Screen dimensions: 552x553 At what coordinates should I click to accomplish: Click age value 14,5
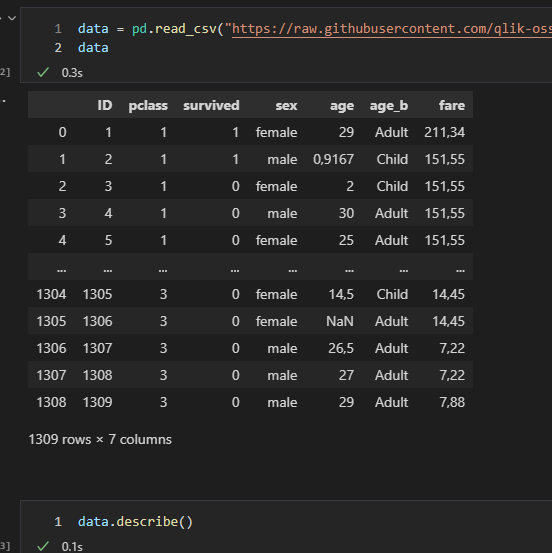341,294
